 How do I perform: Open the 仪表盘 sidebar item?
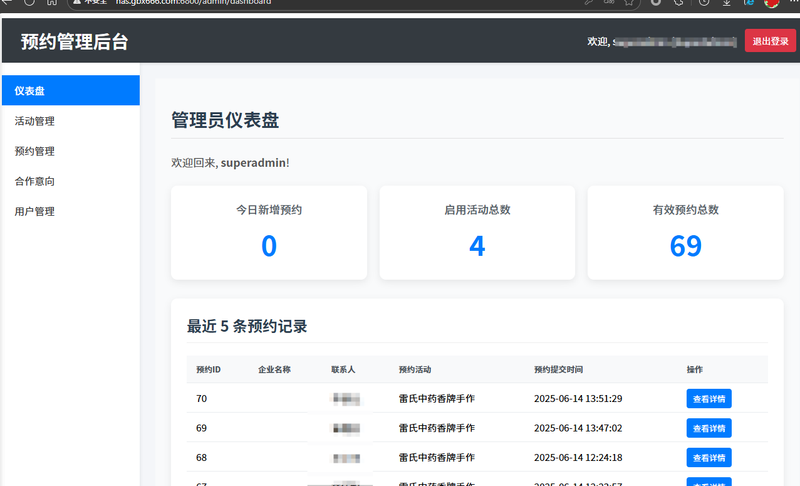[x=70, y=91]
